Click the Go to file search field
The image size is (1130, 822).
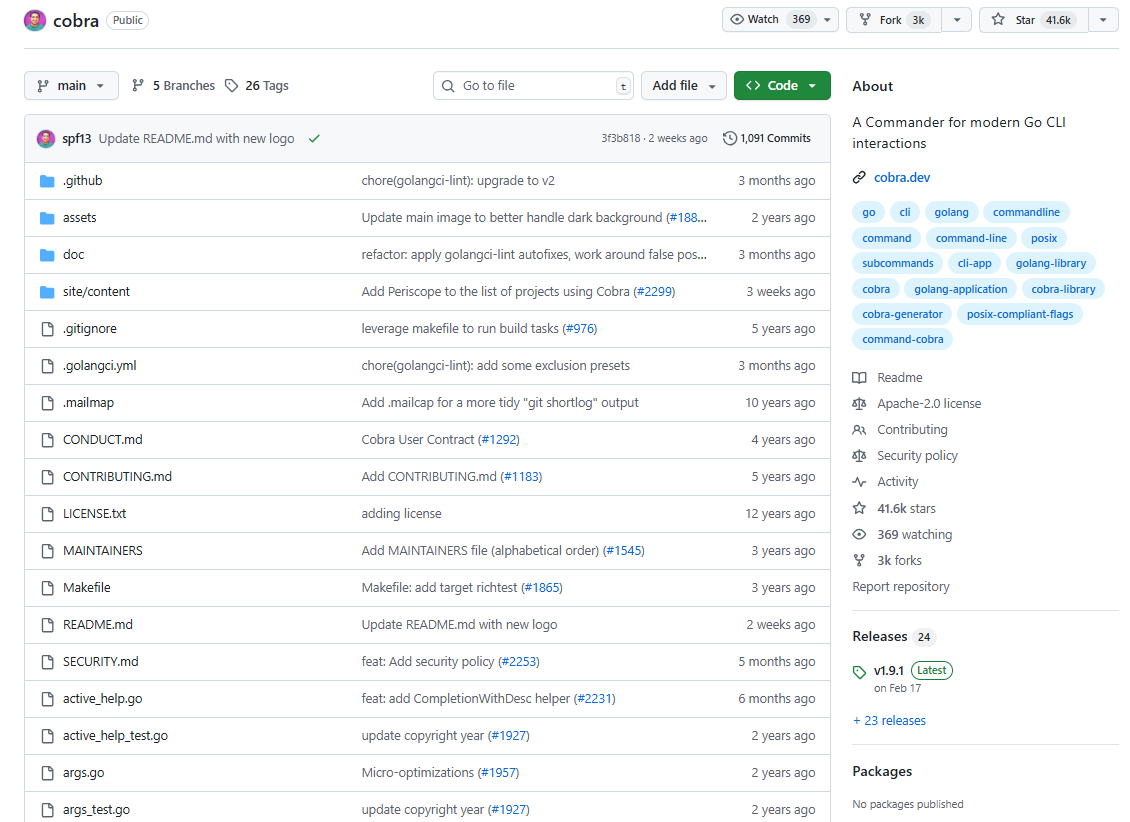533,86
